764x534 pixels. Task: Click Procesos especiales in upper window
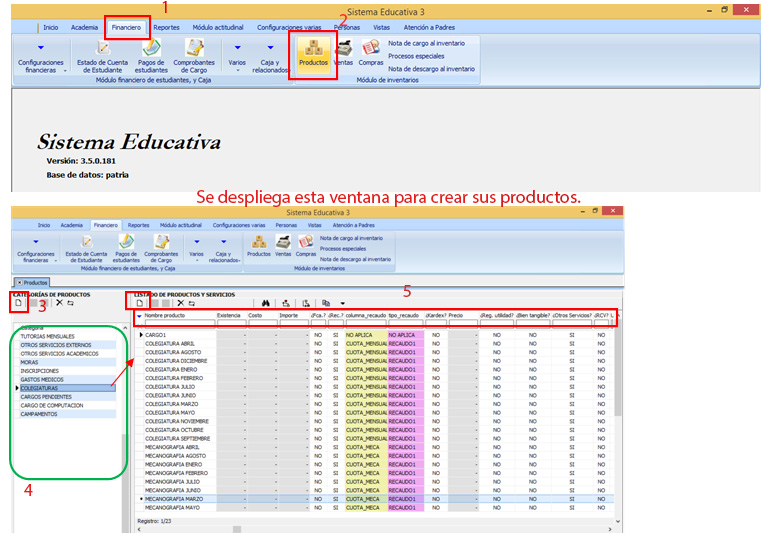point(416,56)
